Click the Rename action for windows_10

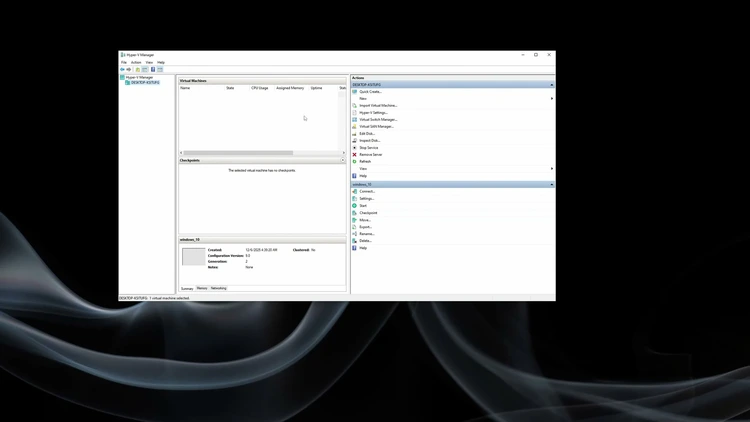(366, 234)
